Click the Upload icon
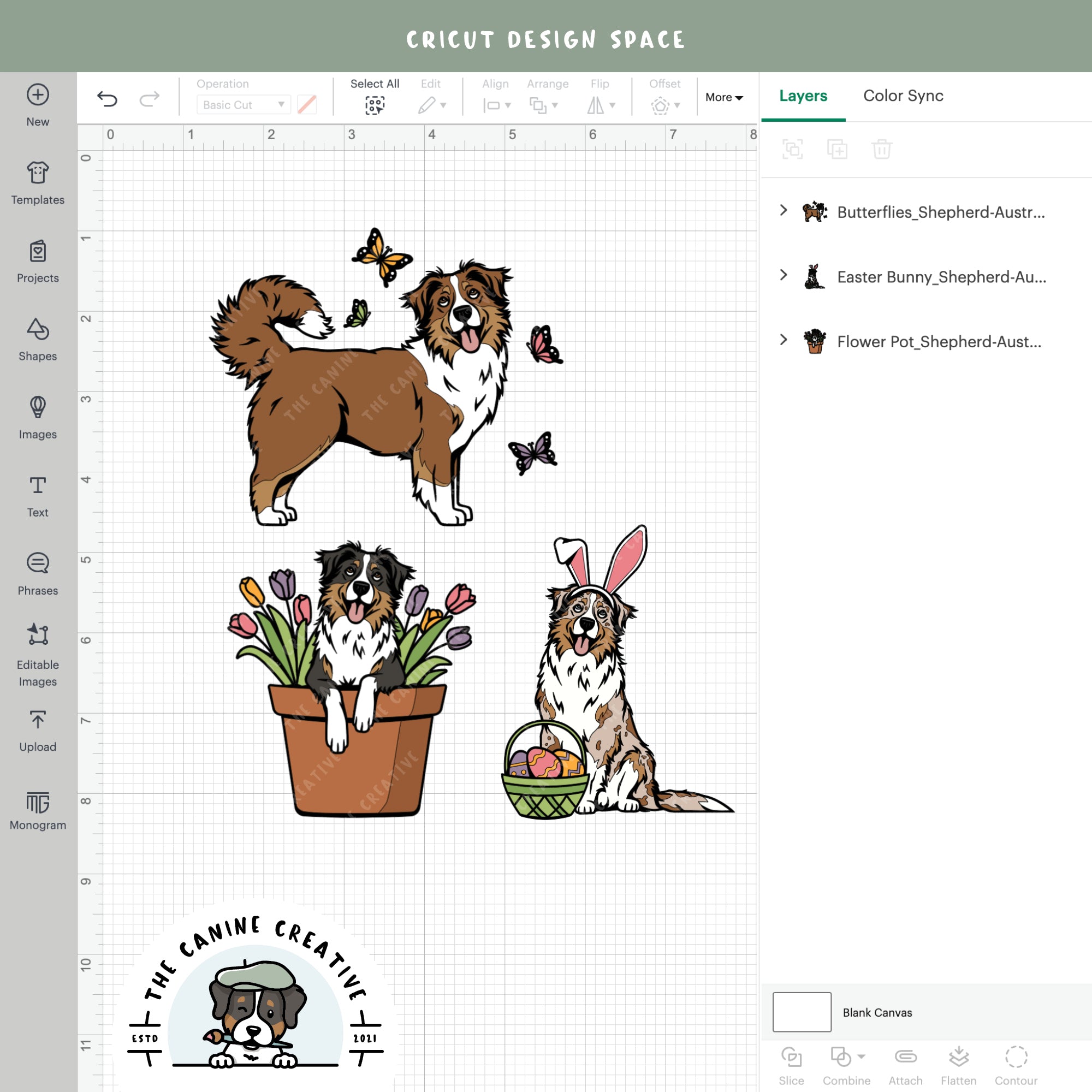This screenshot has height=1092, width=1092. pos(37,729)
